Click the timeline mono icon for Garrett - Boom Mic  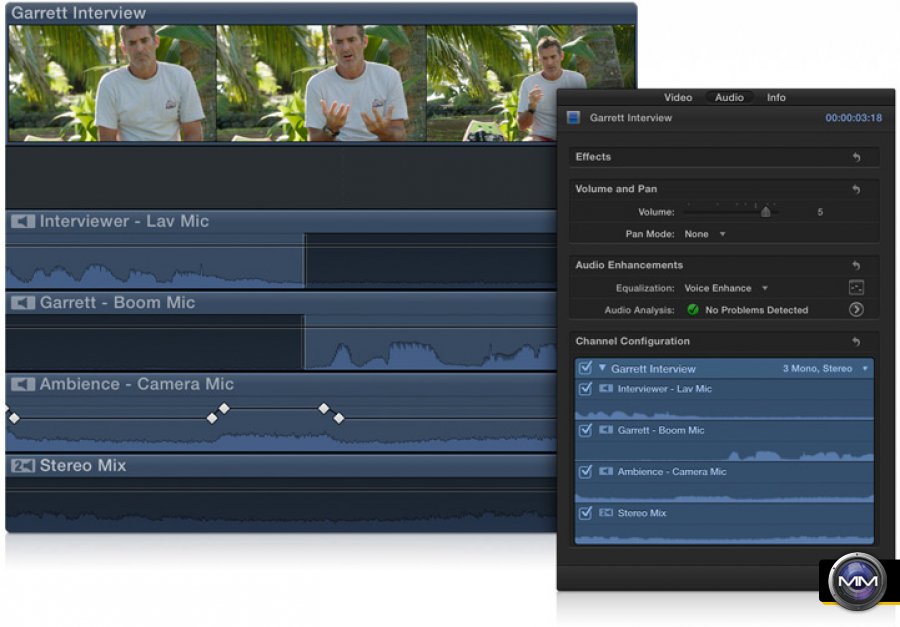click(23, 303)
